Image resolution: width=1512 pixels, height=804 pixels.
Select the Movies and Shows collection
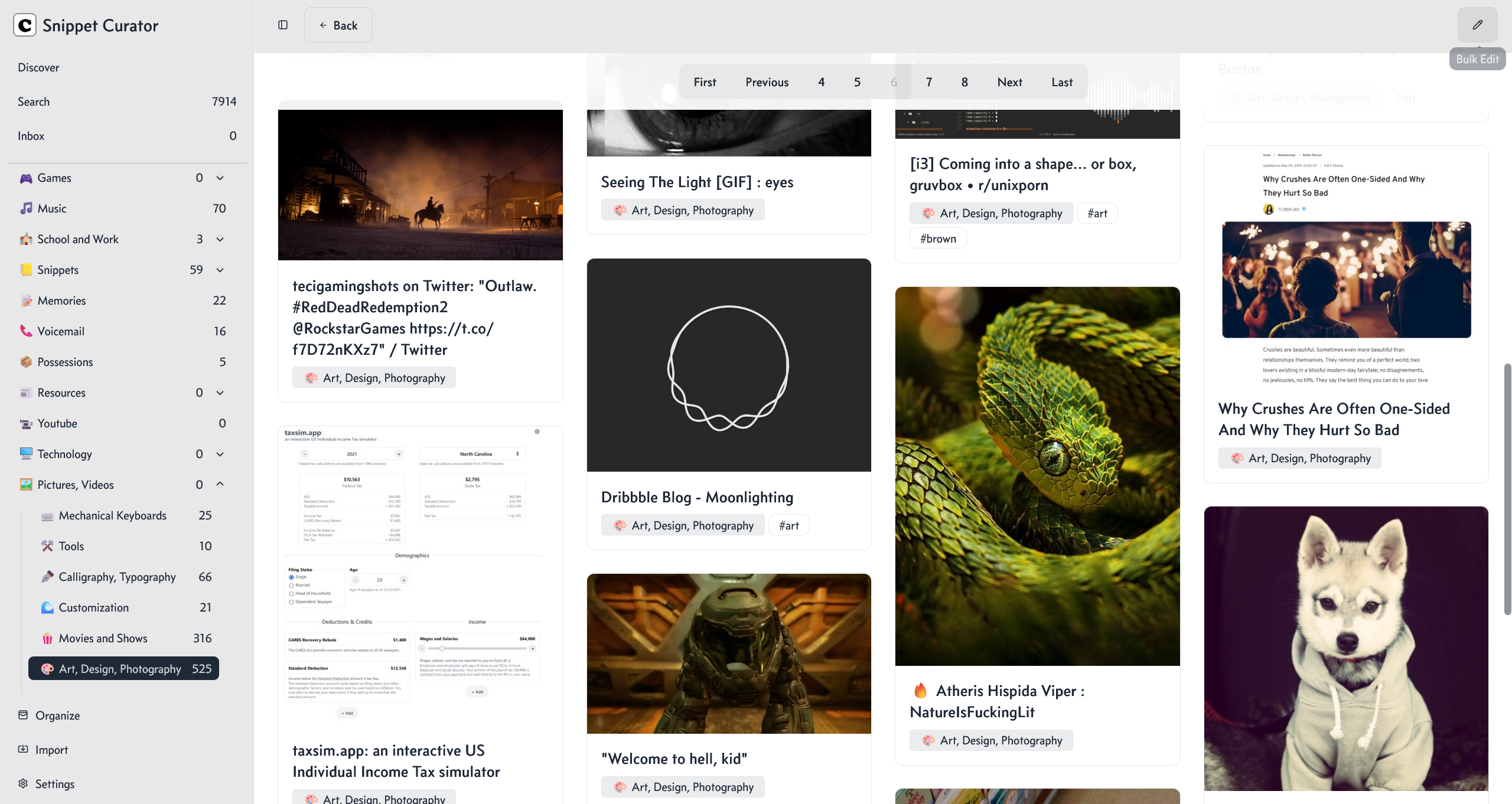click(x=124, y=638)
